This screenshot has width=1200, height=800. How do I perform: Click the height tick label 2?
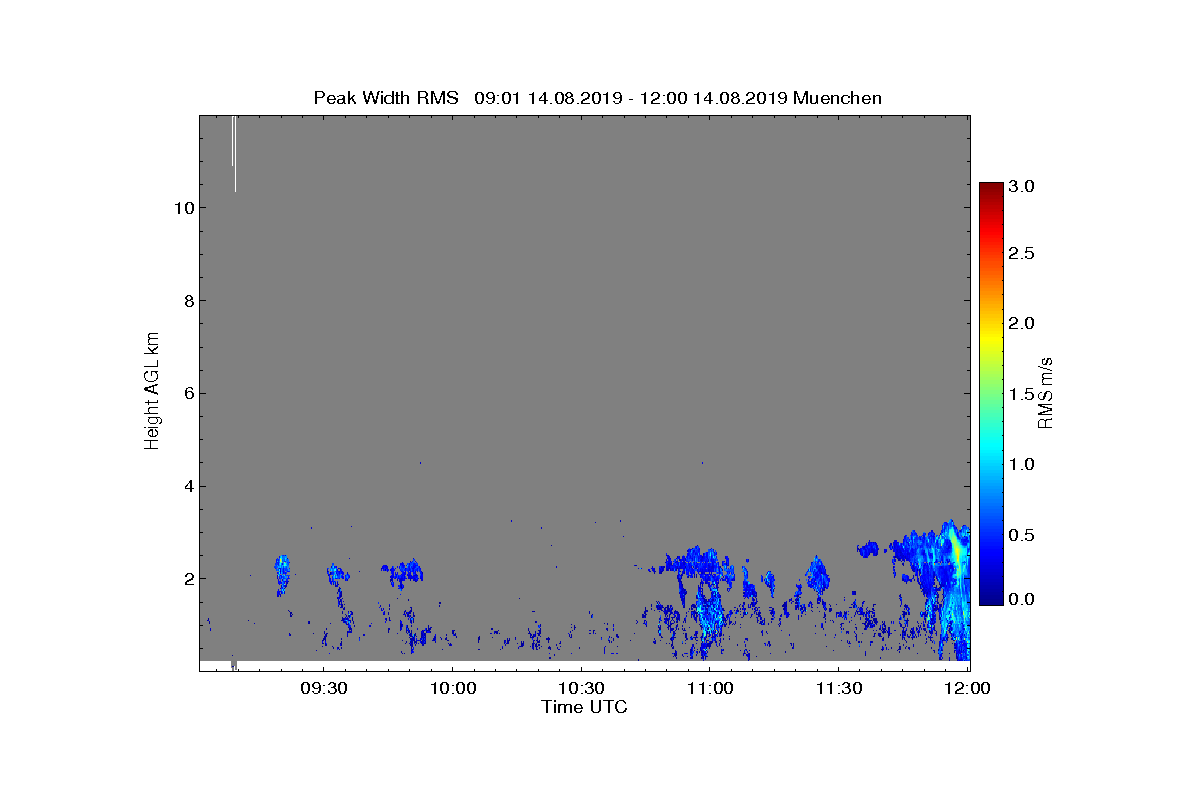[x=187, y=579]
